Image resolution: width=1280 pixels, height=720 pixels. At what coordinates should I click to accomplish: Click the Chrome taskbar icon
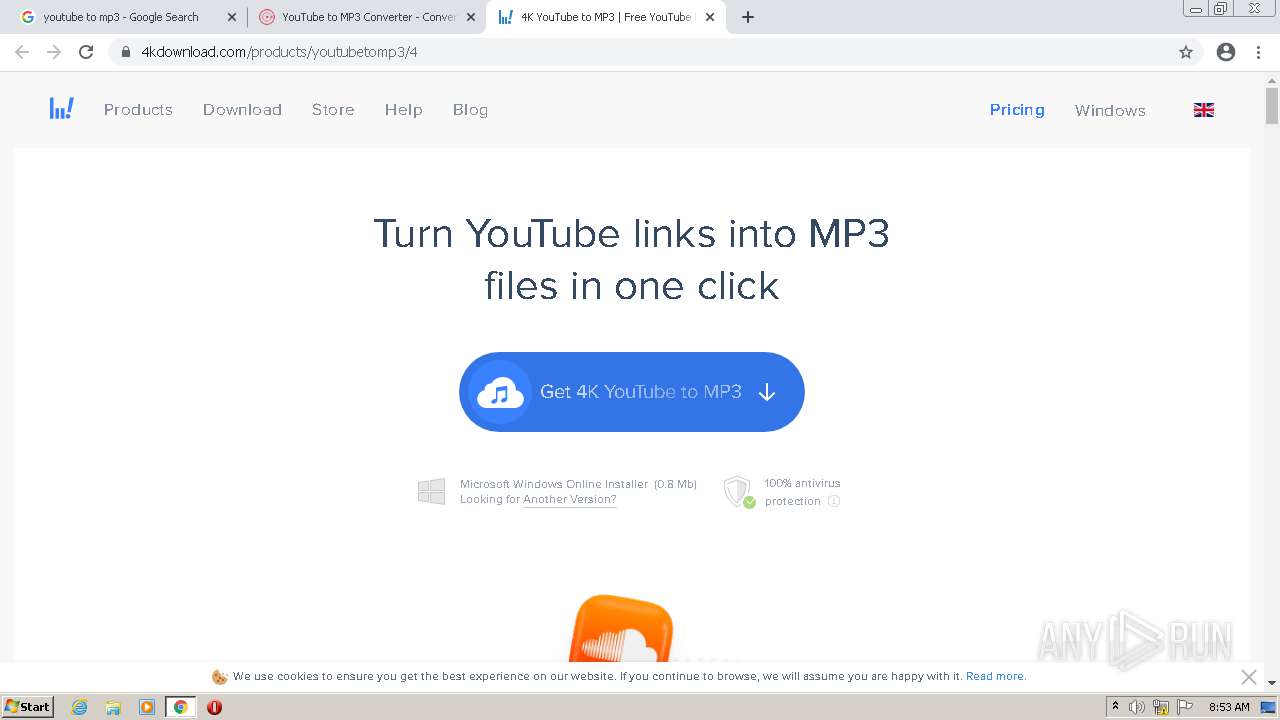tap(181, 707)
